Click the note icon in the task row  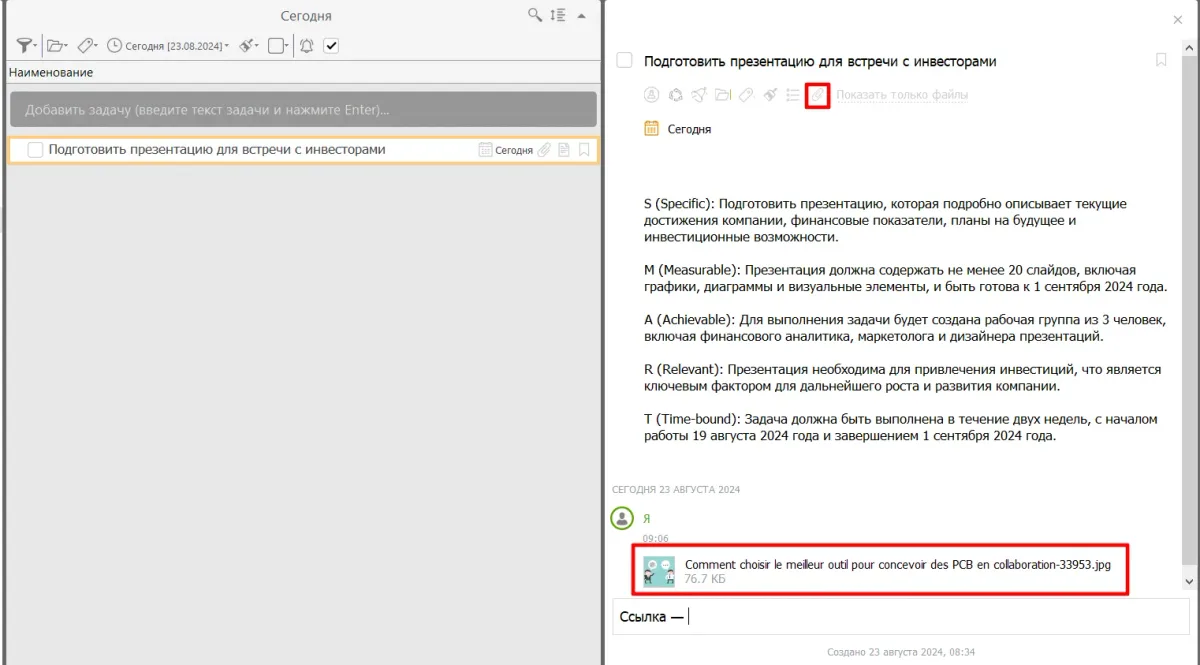(564, 150)
